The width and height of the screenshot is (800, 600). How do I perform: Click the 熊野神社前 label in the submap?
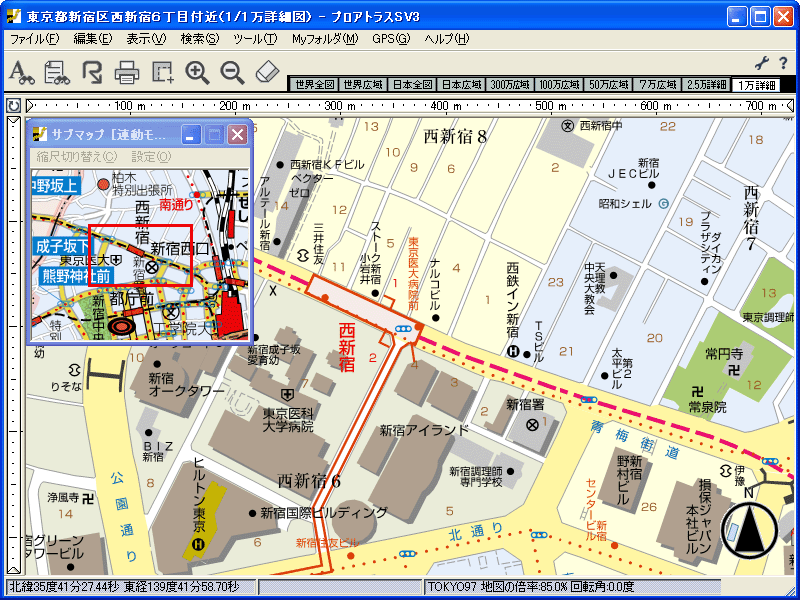coord(77,276)
